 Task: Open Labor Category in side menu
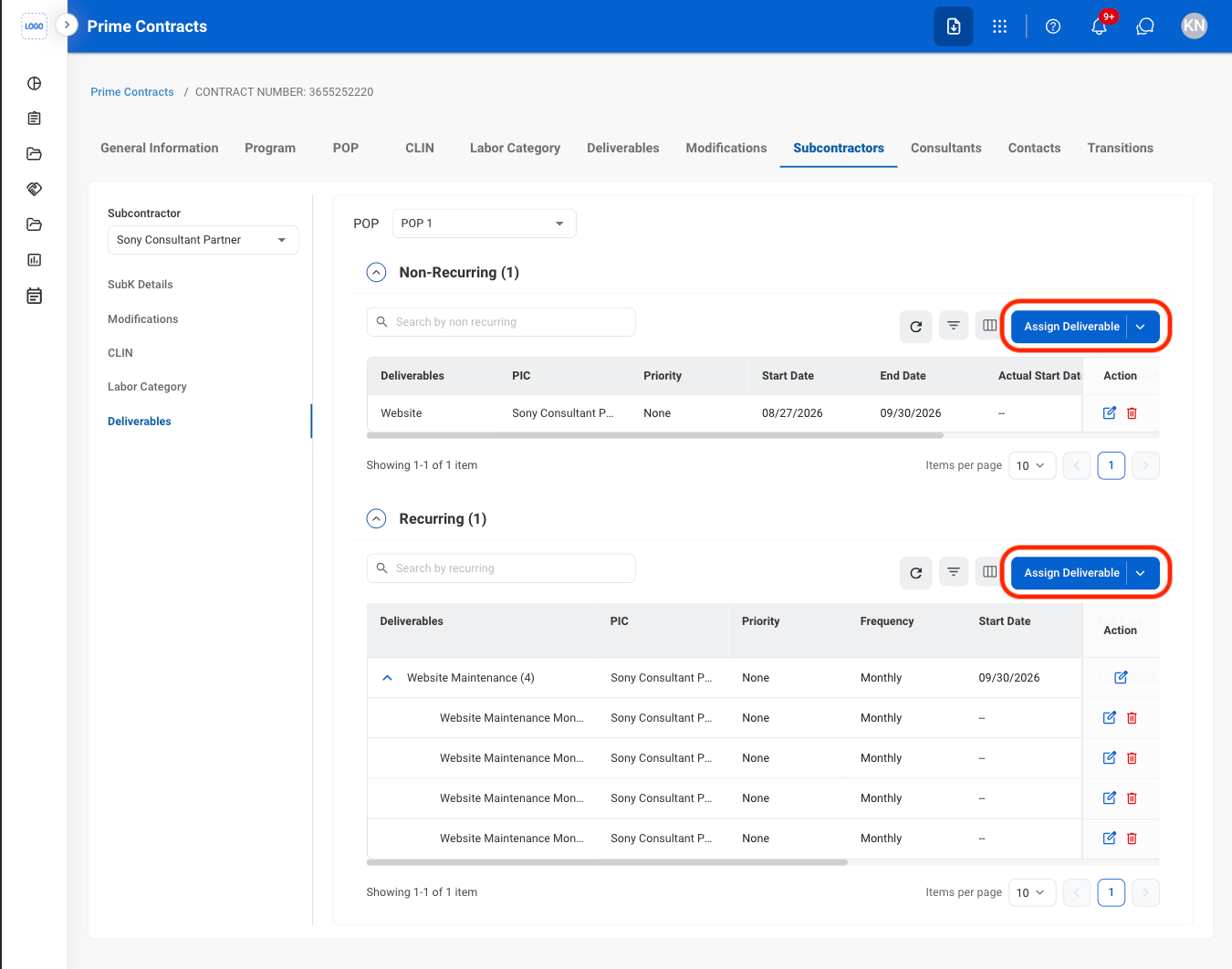(147, 387)
